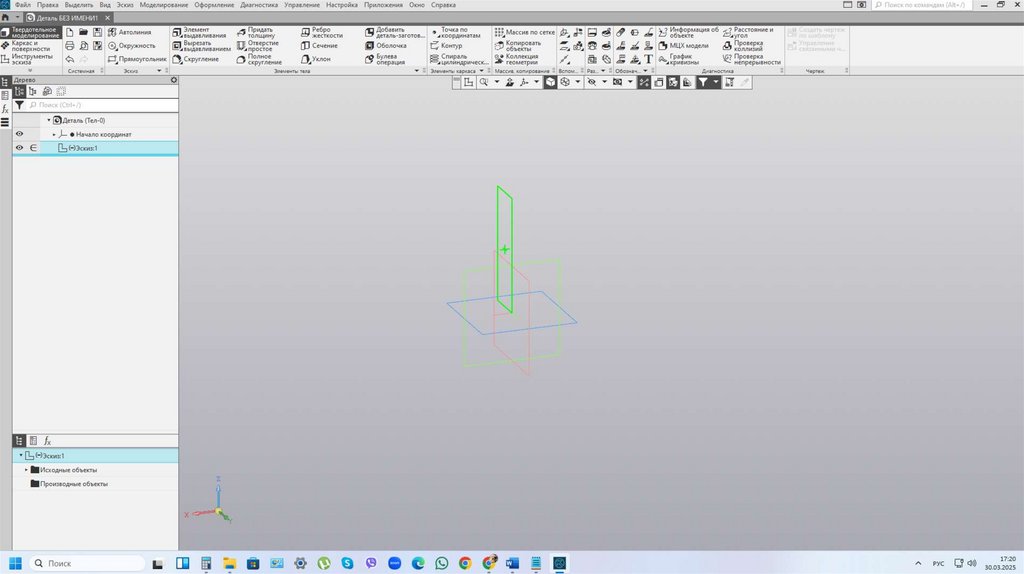Collapse the Деталь (Тел-0) tree node

[48, 120]
